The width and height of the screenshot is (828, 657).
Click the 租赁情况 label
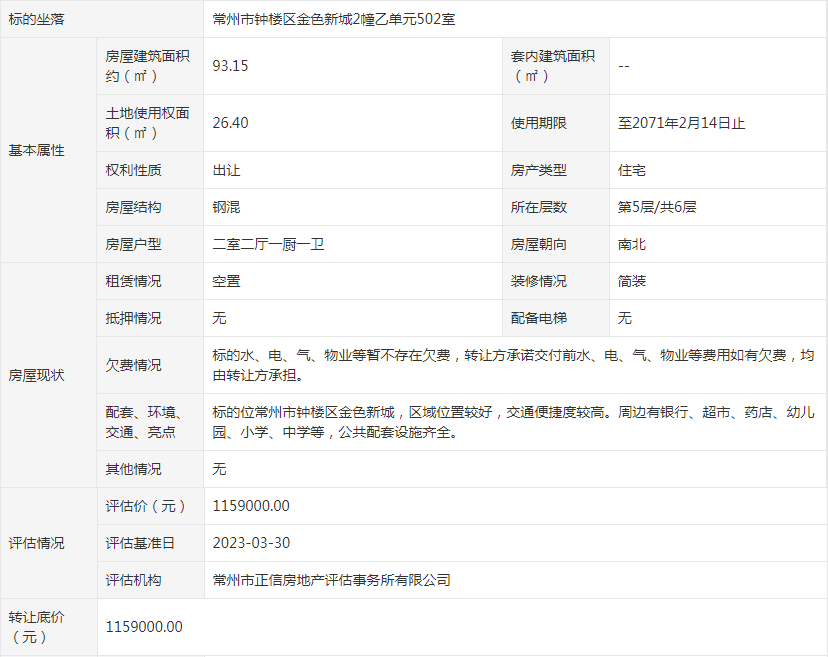point(133,281)
